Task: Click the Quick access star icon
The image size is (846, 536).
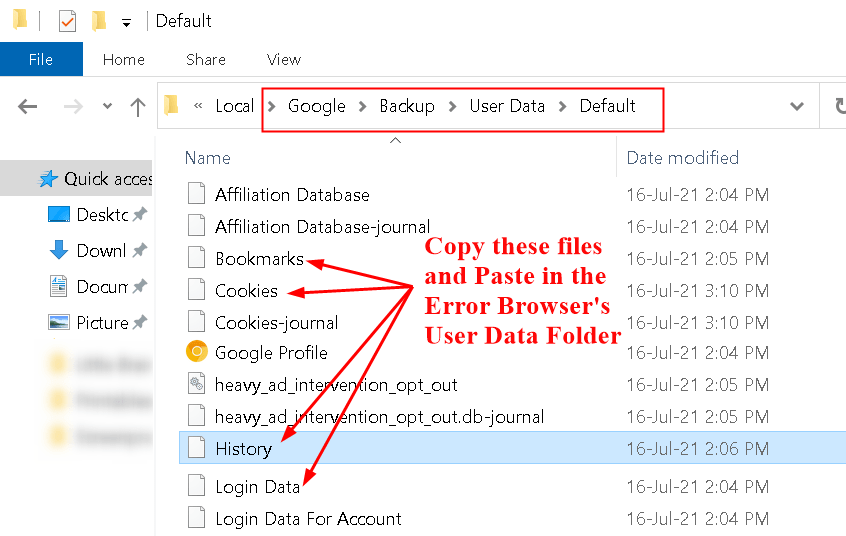Action: 48,179
